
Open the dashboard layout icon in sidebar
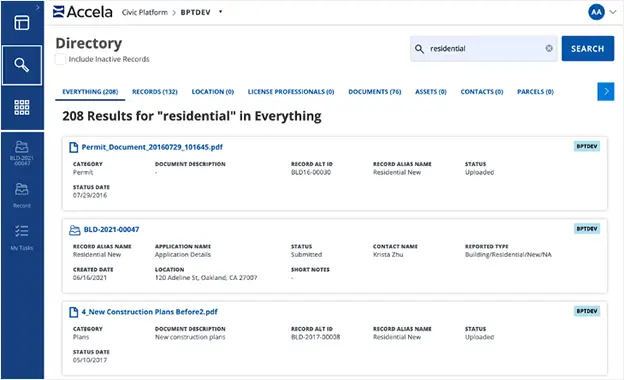[21, 23]
